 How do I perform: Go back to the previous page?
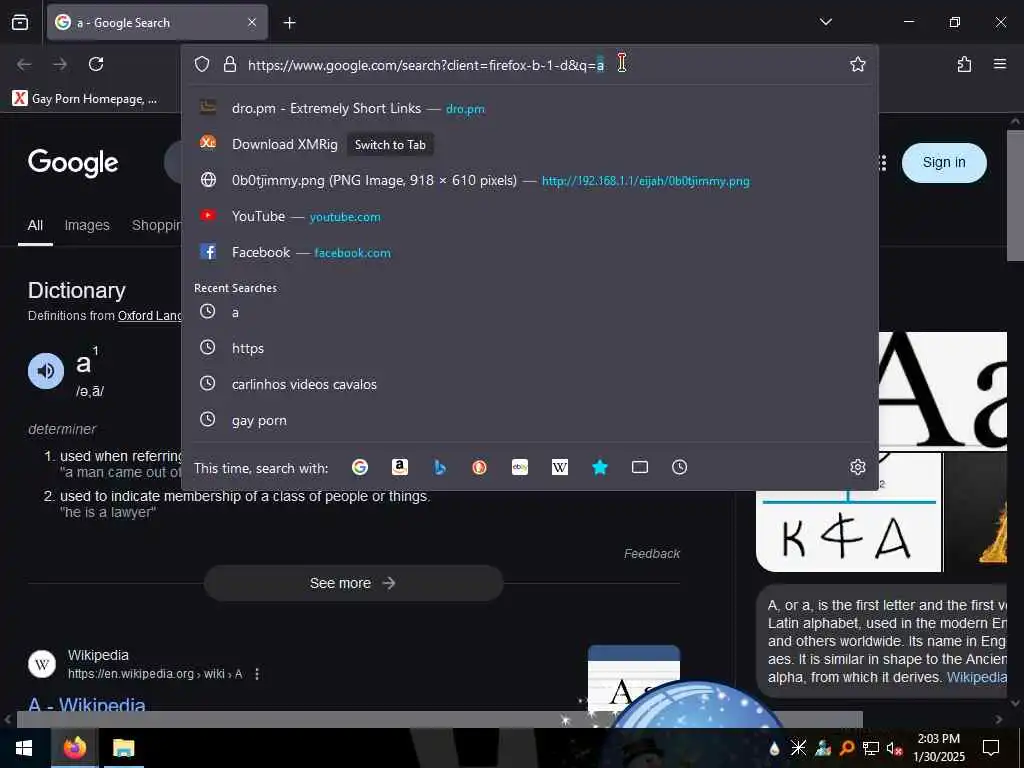tap(24, 64)
